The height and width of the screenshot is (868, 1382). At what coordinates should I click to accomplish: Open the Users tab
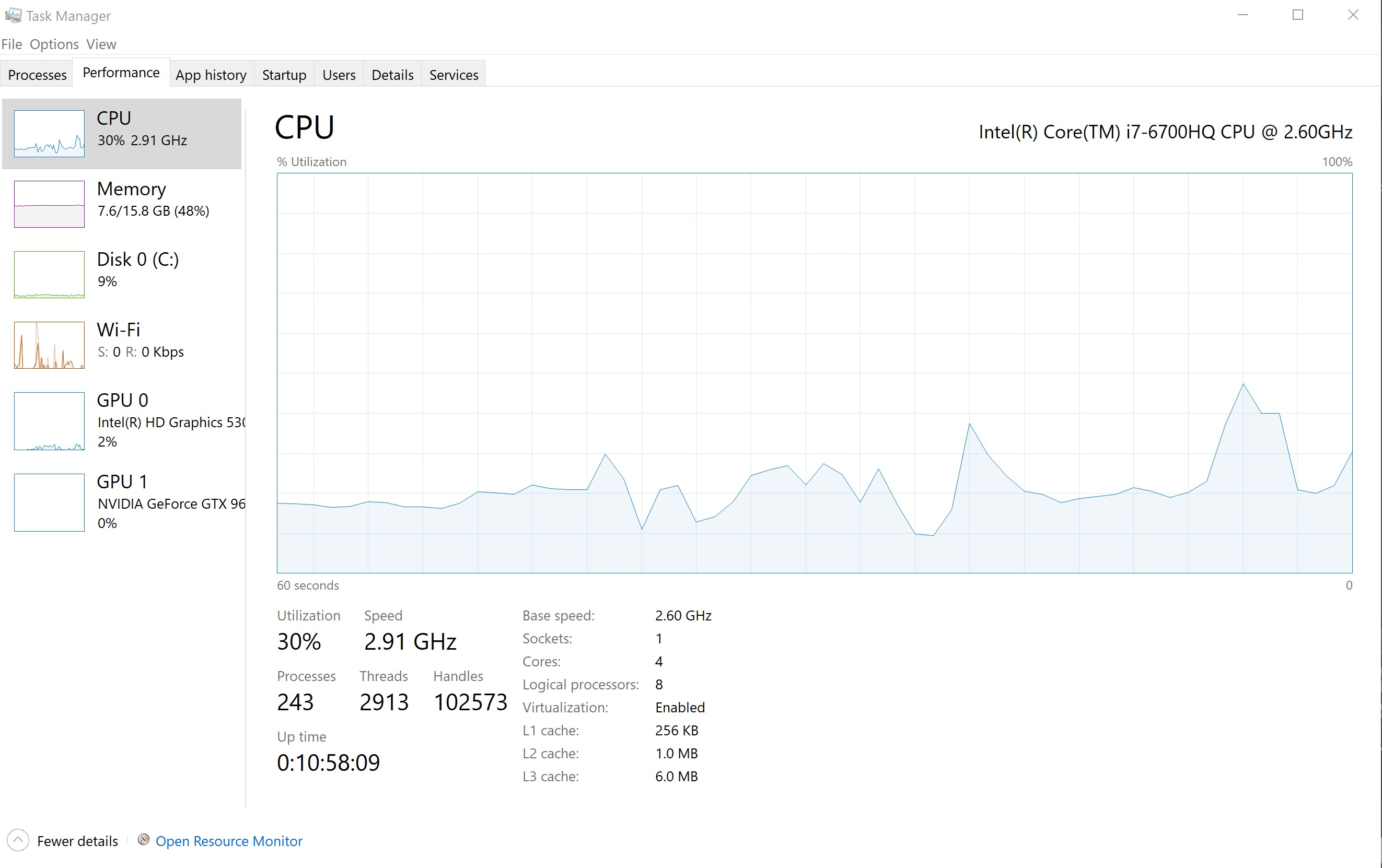[x=339, y=75]
